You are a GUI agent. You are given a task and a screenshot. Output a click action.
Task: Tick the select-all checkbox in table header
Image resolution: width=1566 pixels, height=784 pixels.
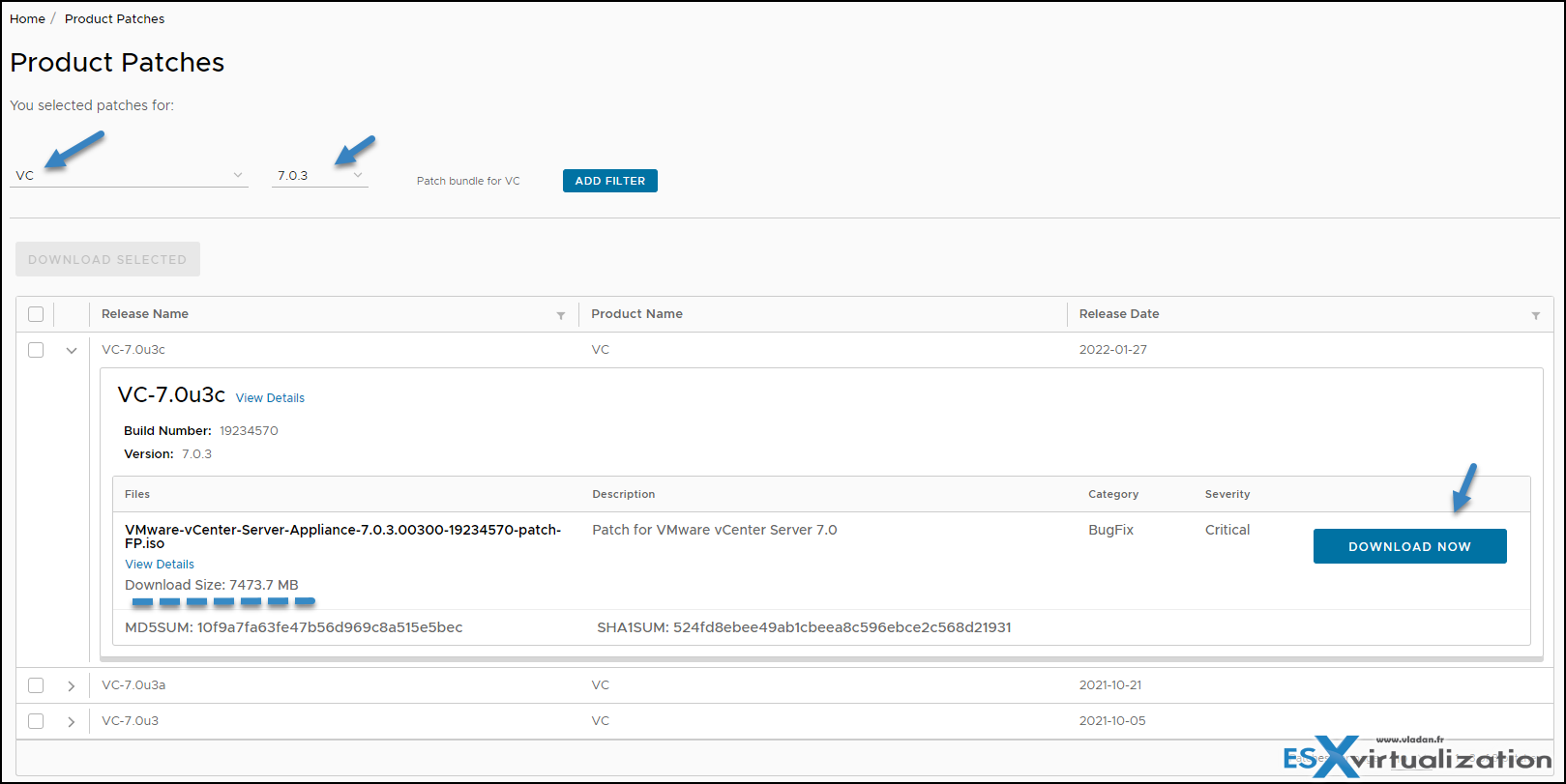click(36, 314)
